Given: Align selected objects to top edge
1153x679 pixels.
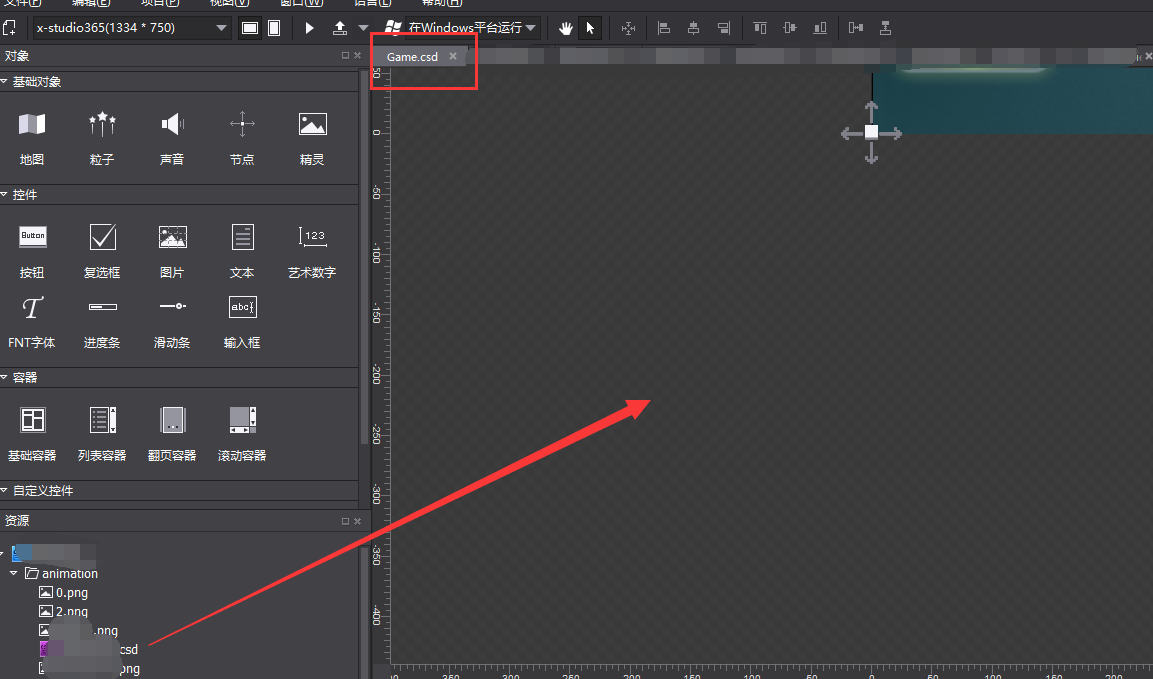Looking at the screenshot, I should click(x=760, y=28).
